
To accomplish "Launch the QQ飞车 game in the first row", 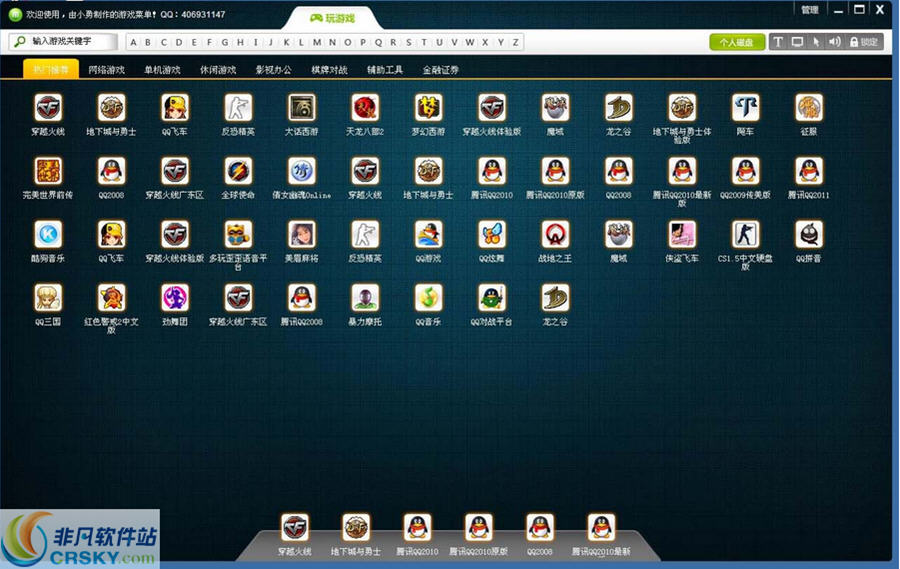I will [175, 108].
